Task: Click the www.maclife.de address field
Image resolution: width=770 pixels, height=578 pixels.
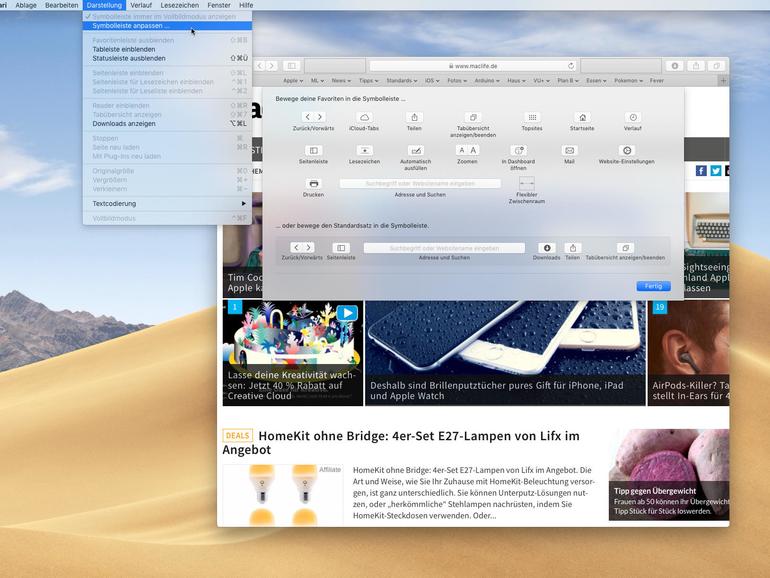Action: pos(473,66)
